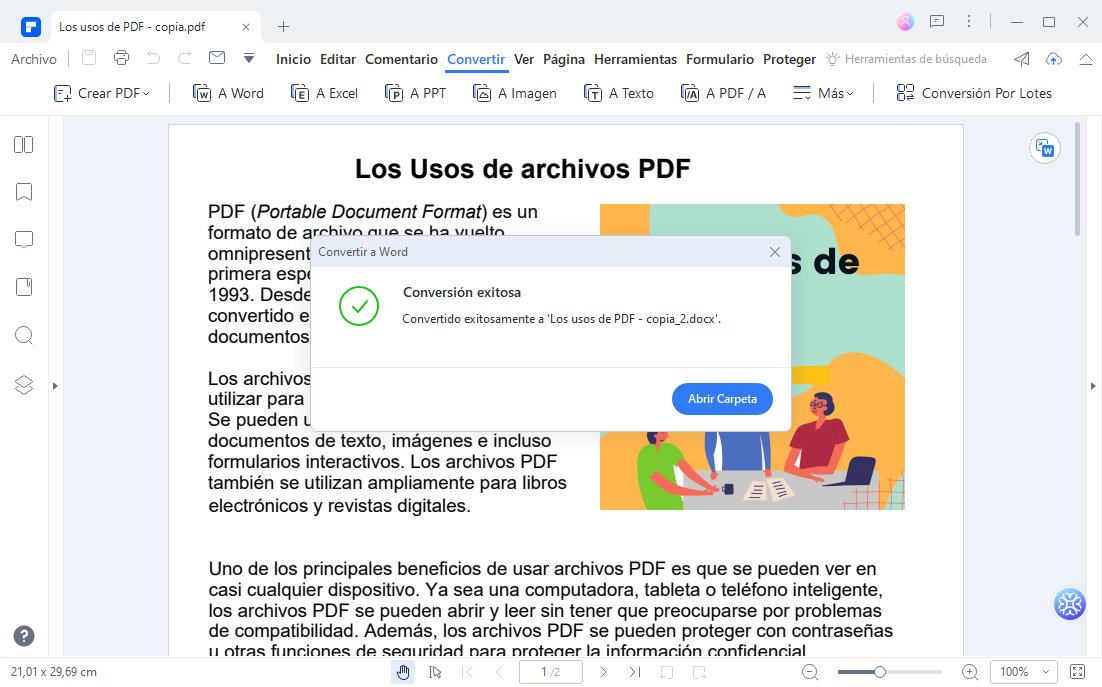Close the Convertir a Word dialog
This screenshot has height=687, width=1102.
tap(775, 252)
